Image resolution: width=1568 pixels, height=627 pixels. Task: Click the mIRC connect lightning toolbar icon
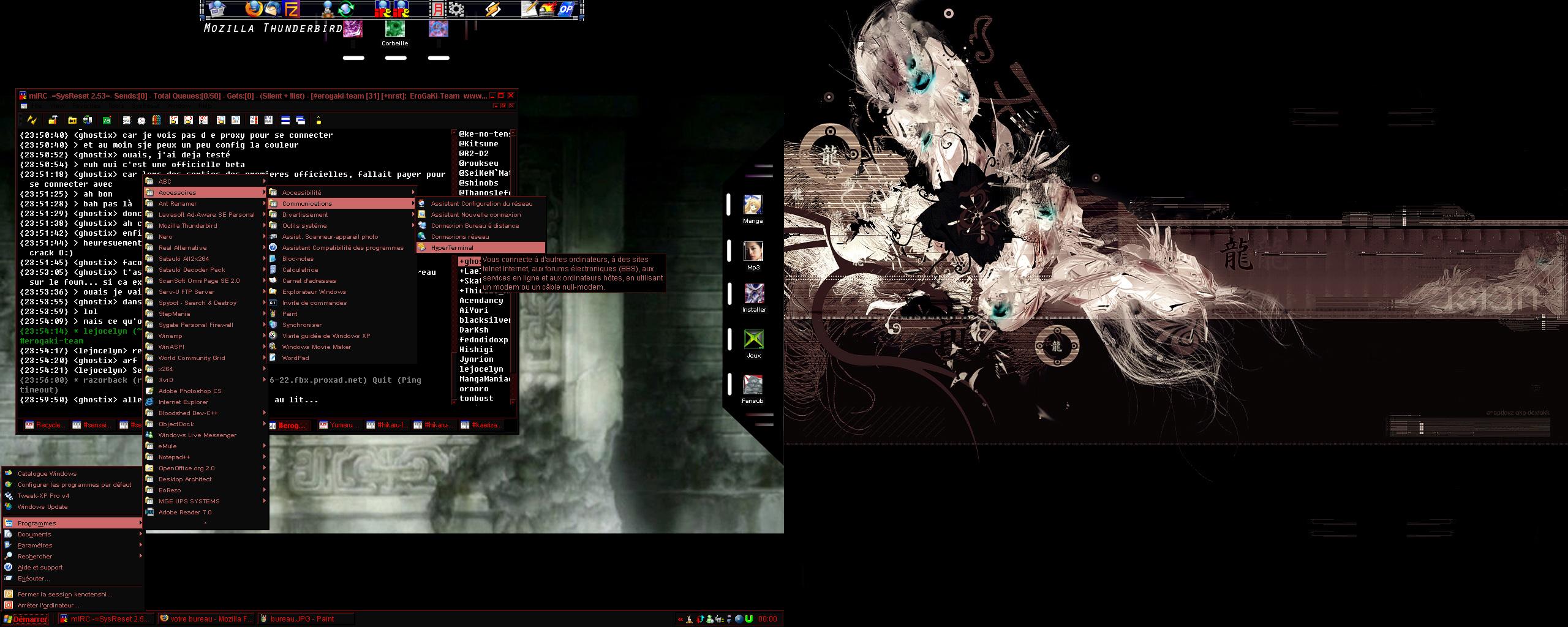pos(32,120)
